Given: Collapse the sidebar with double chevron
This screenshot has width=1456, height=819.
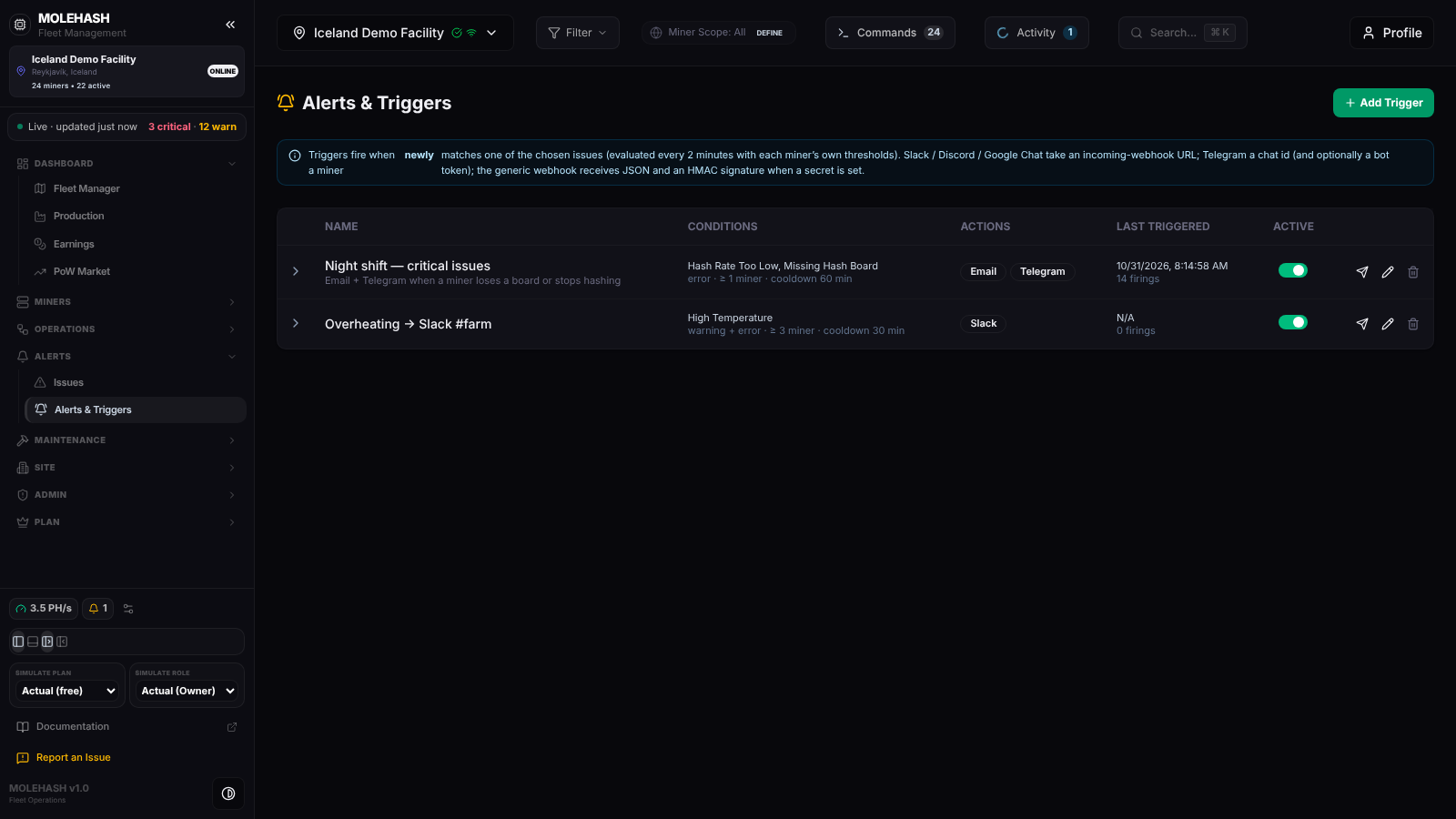Looking at the screenshot, I should tap(230, 25).
